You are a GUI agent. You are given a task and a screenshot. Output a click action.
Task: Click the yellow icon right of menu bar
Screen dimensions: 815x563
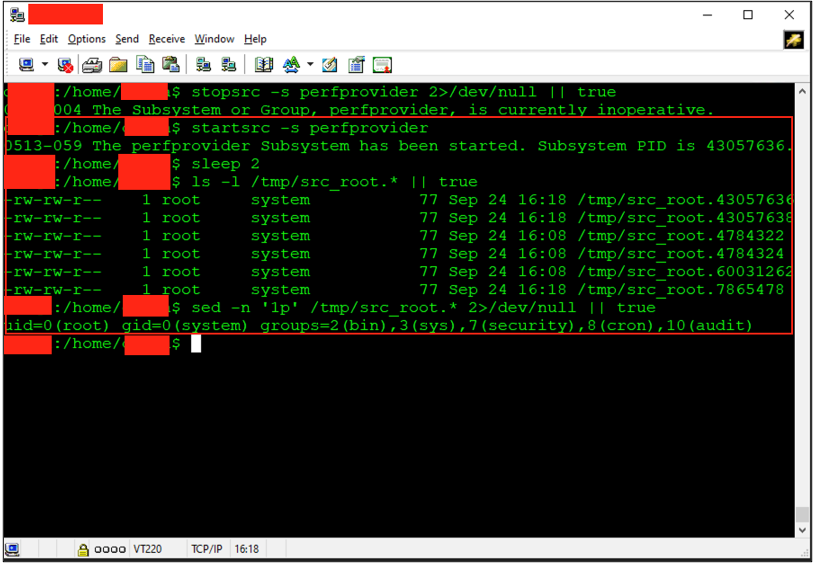coord(793,39)
